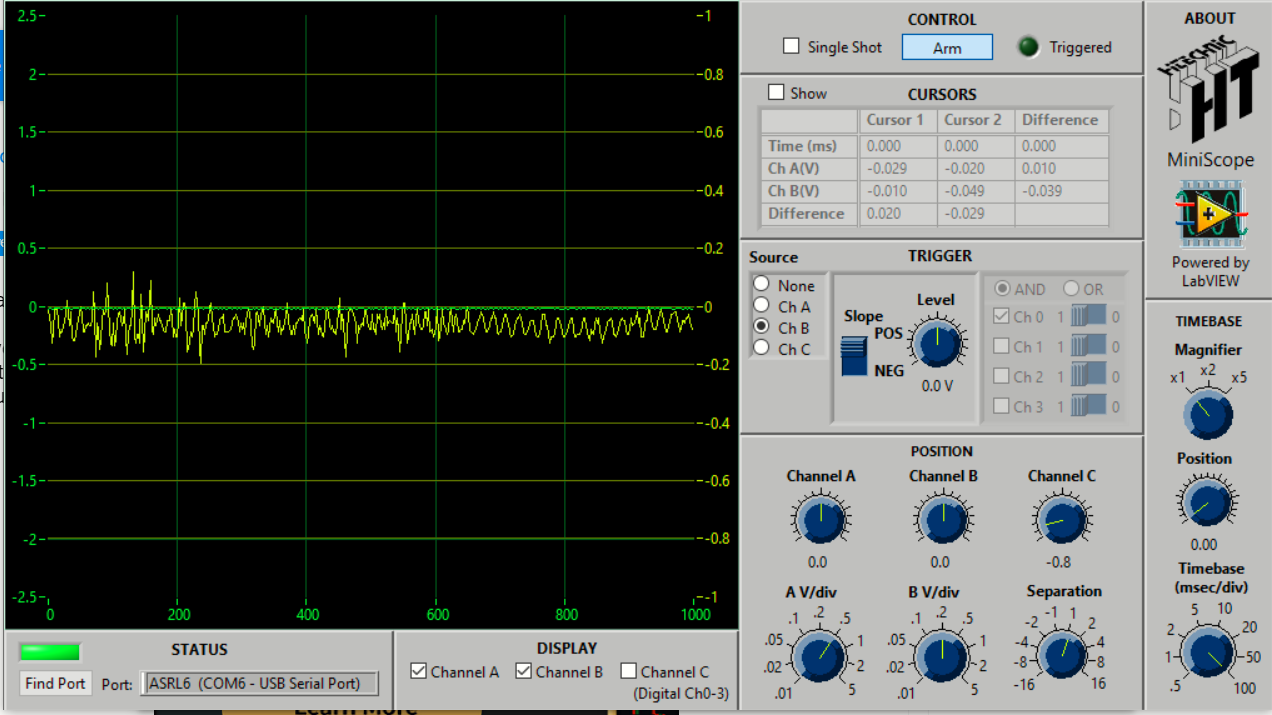Click the Find Port button
The width and height of the screenshot is (1272, 715).
[x=54, y=683]
